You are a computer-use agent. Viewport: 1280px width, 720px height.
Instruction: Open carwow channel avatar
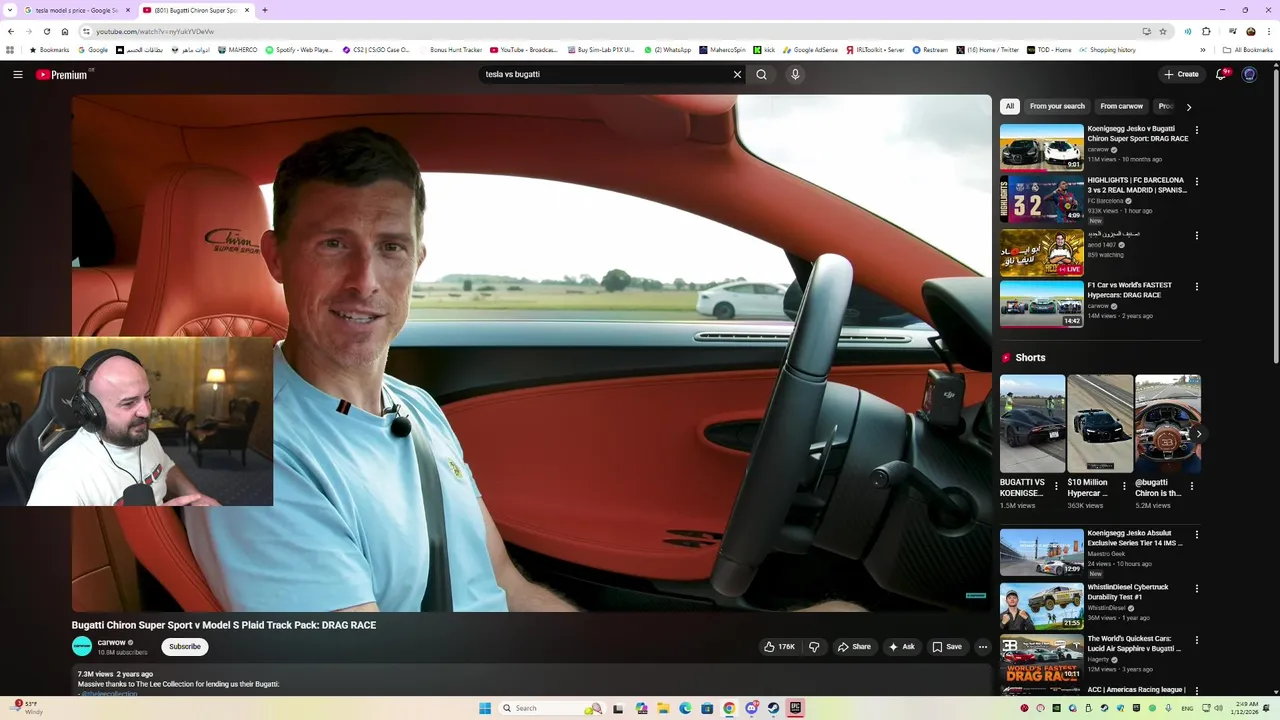[x=82, y=647]
